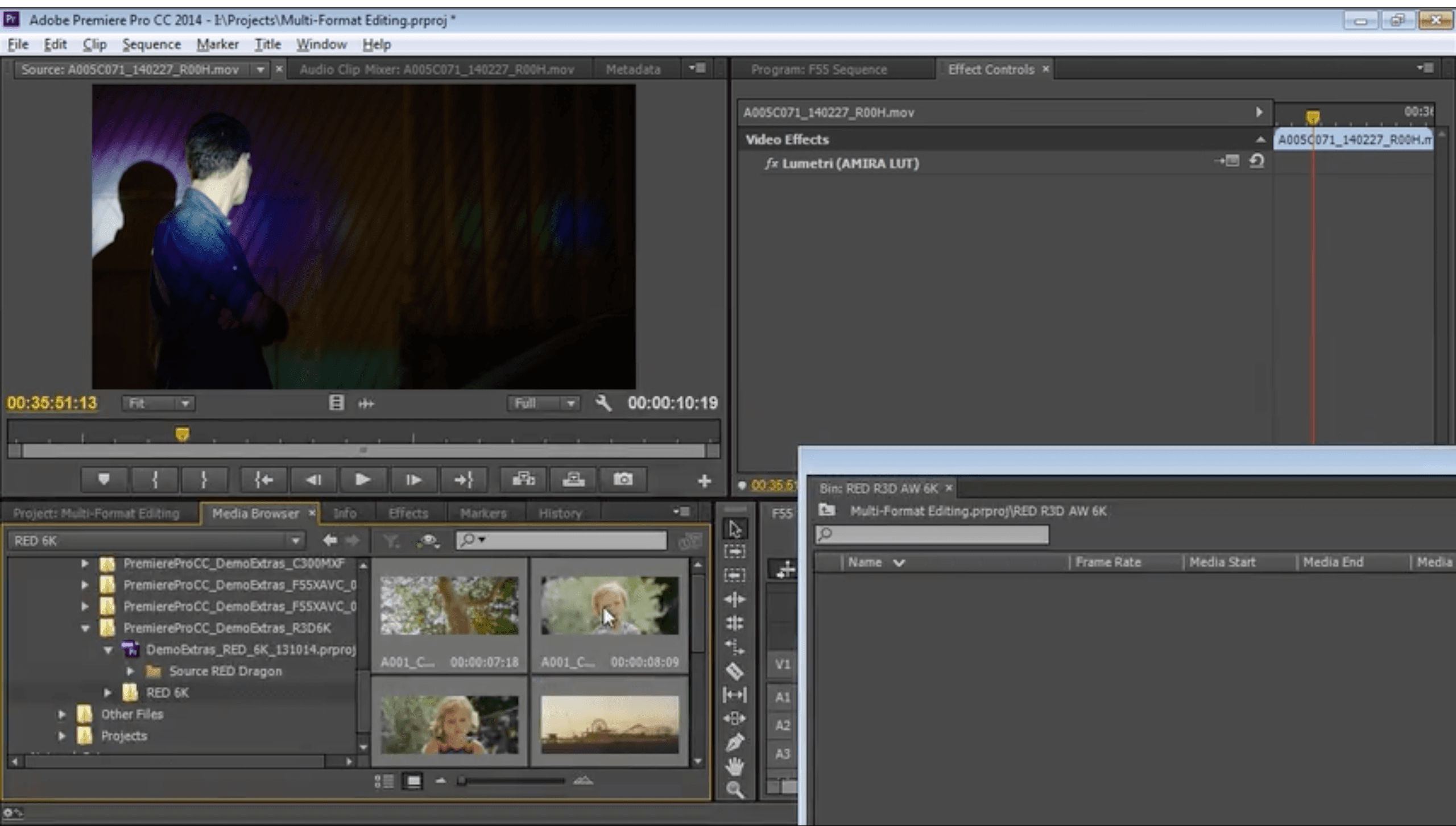
Task: Switch to the Effects tab
Action: [x=407, y=512]
